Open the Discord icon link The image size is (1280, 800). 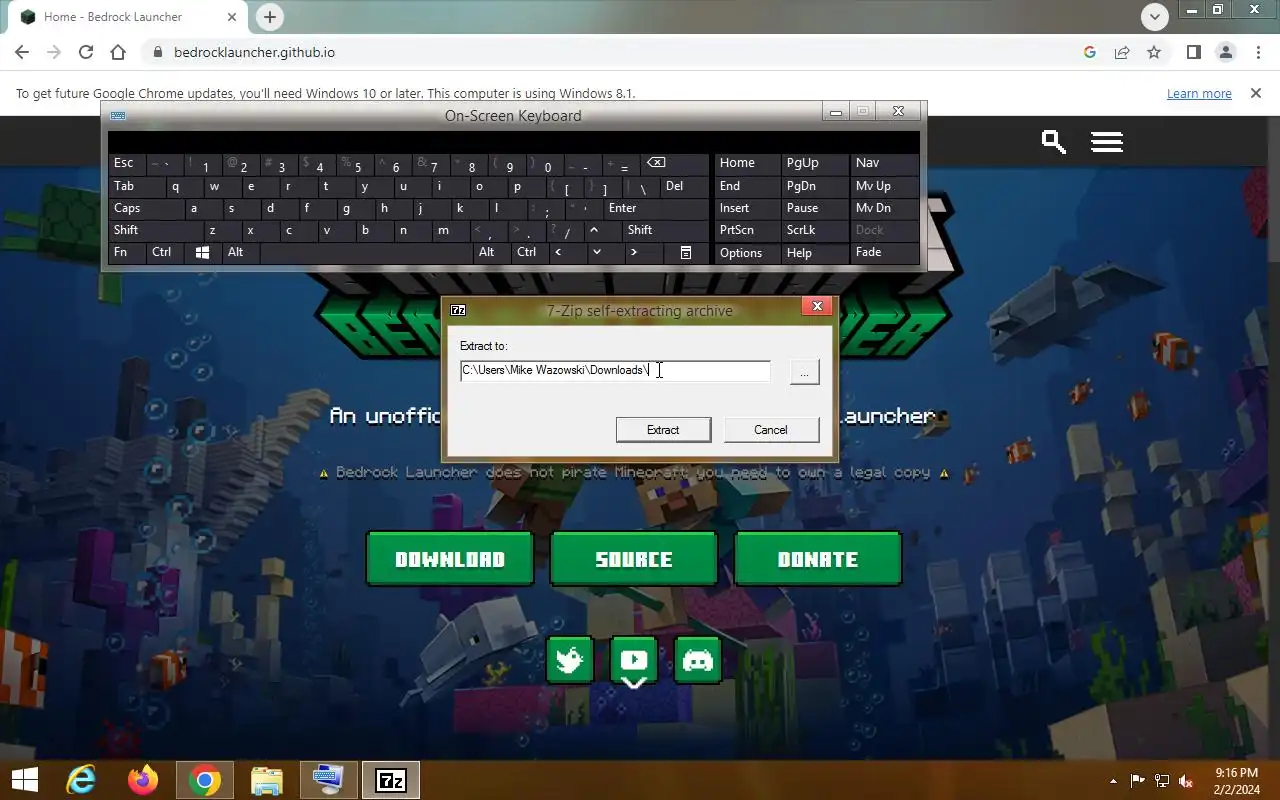[698, 661]
